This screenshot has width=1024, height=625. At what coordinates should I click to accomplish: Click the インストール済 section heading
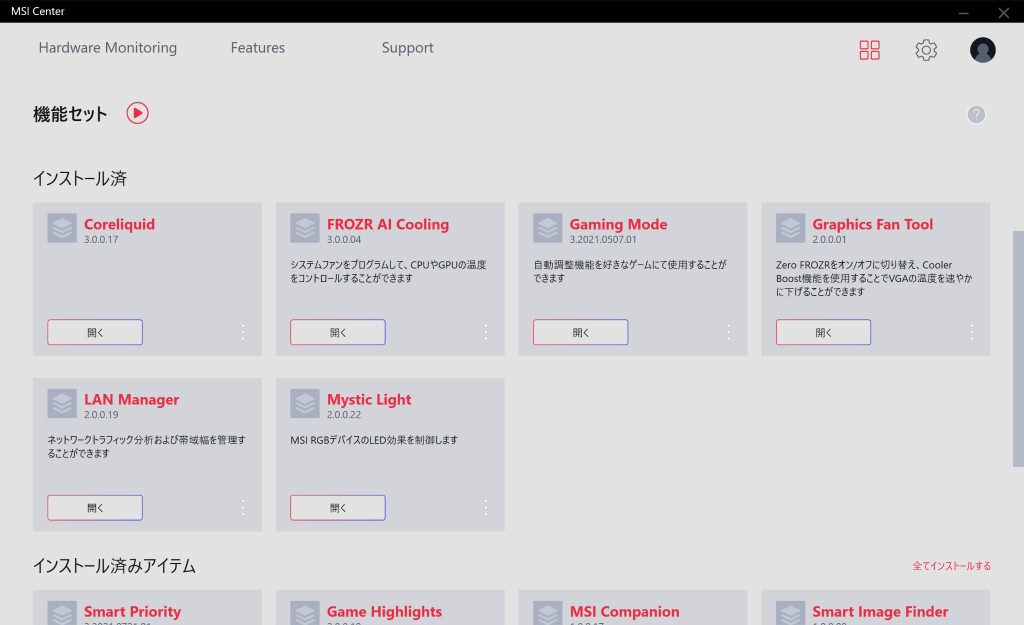80,178
